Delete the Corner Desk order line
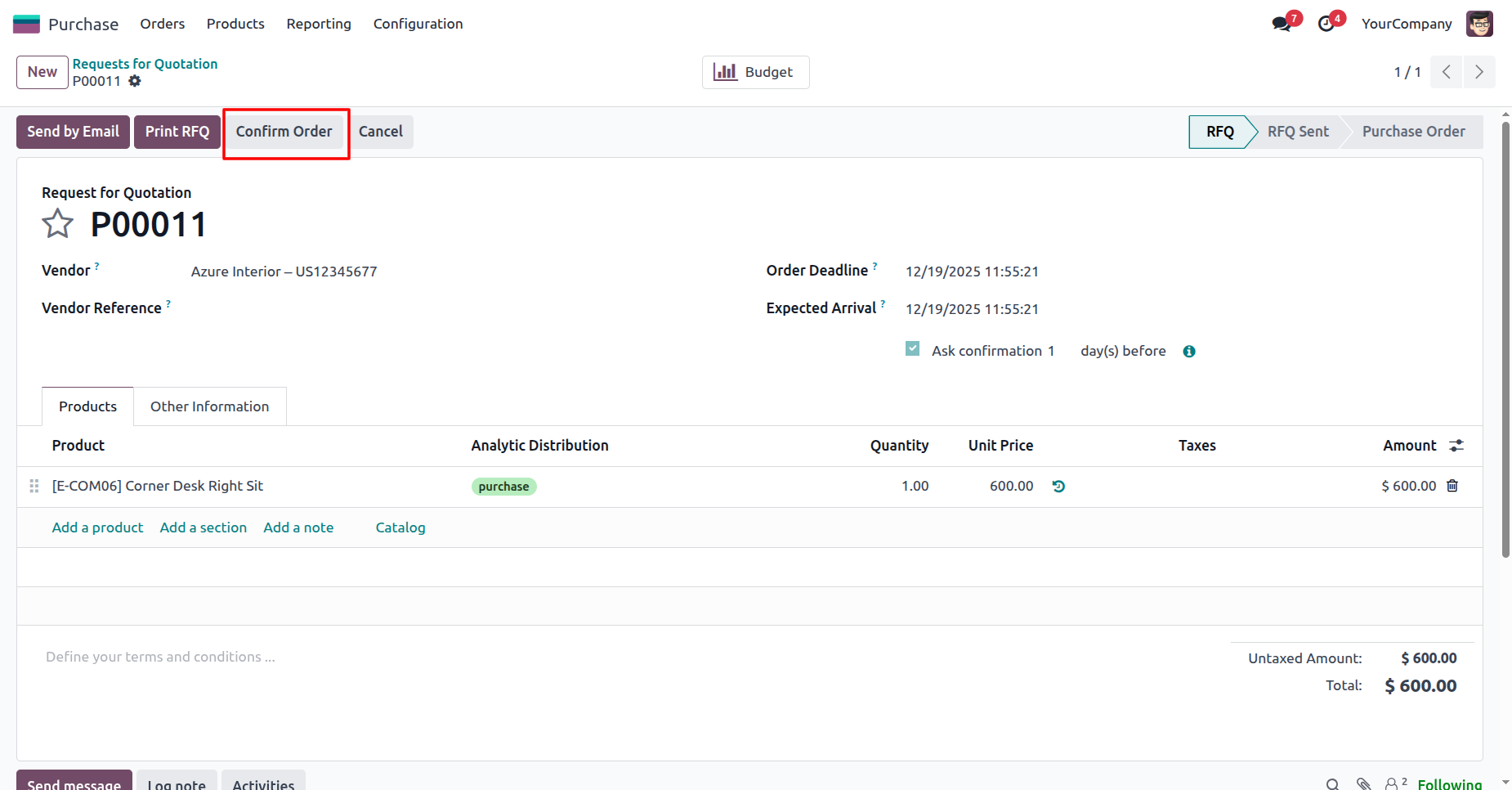 [x=1452, y=486]
